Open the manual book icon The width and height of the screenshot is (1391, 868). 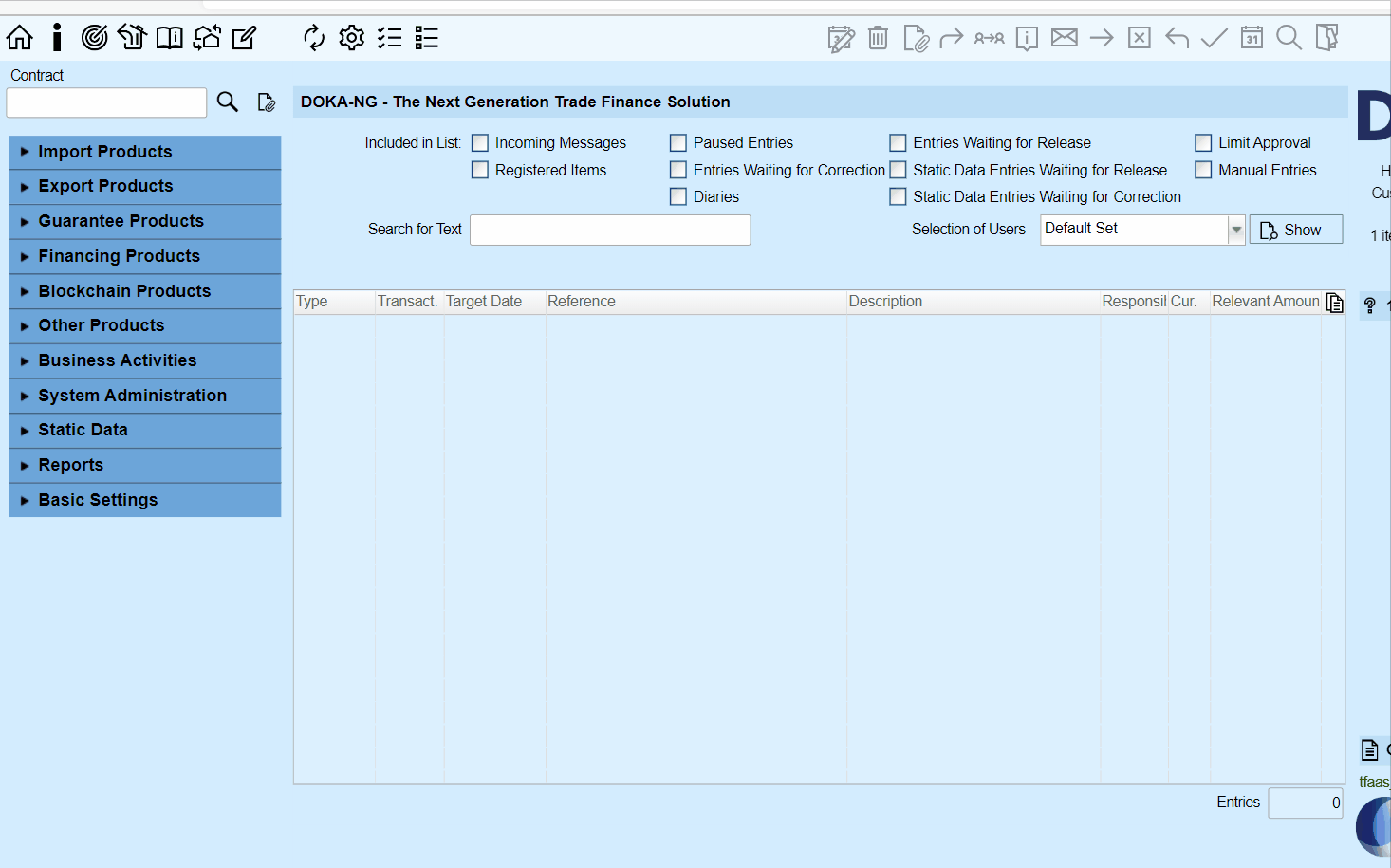170,38
